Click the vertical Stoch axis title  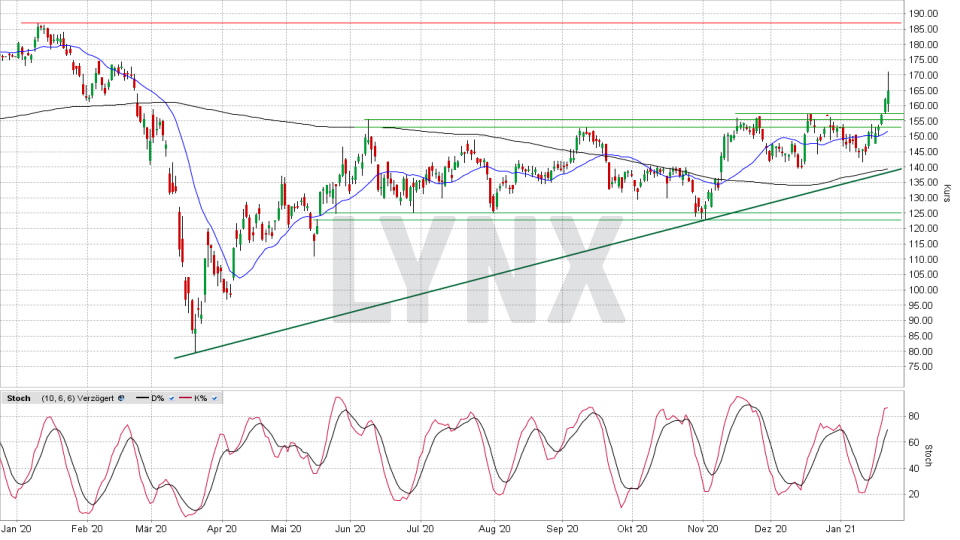[x=928, y=456]
